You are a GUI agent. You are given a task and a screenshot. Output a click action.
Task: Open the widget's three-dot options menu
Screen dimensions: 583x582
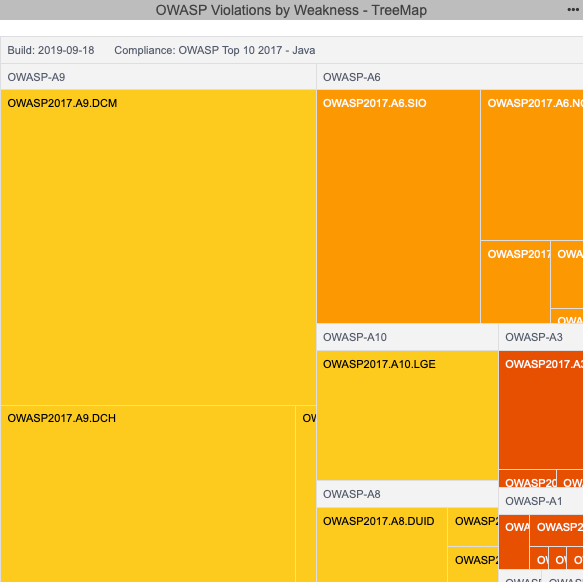click(x=573, y=10)
